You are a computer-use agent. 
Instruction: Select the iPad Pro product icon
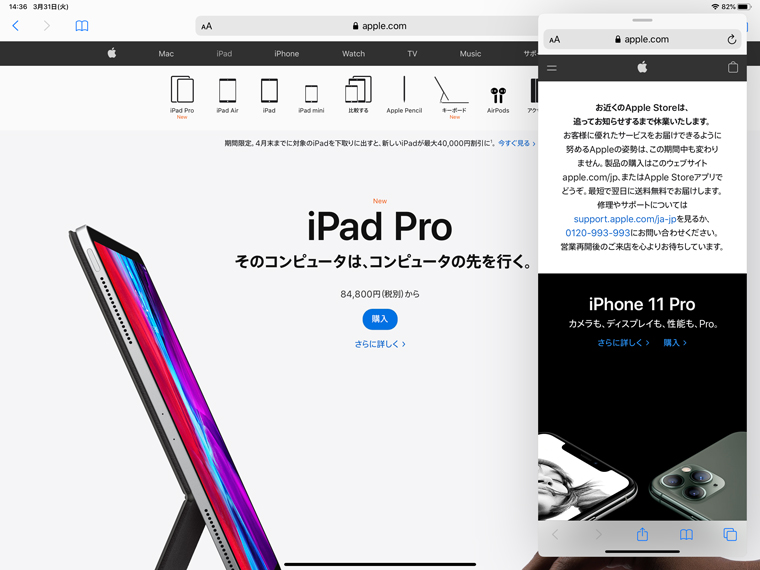pyautogui.click(x=182, y=97)
